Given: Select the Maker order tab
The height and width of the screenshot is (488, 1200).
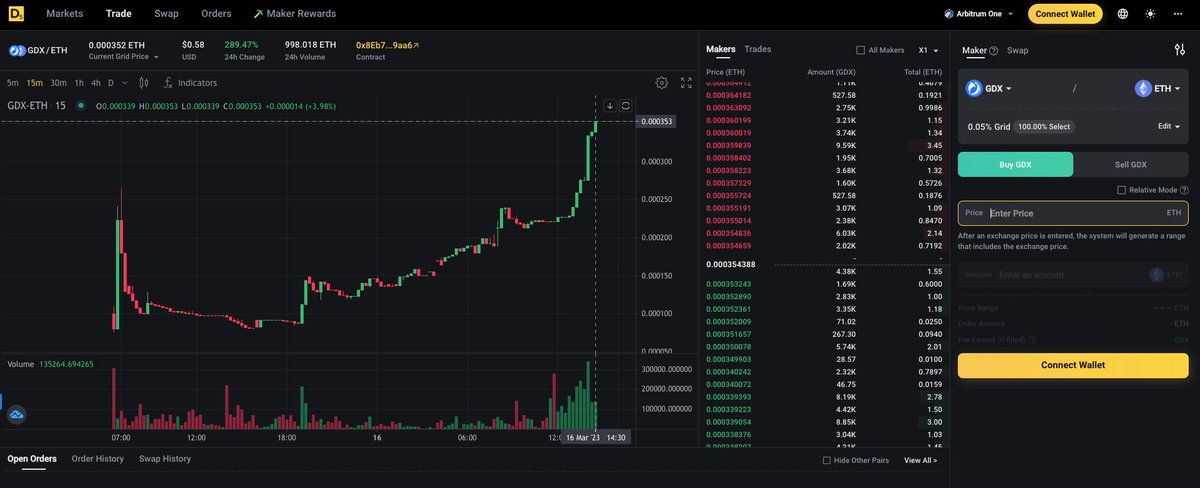Looking at the screenshot, I should (x=974, y=50).
